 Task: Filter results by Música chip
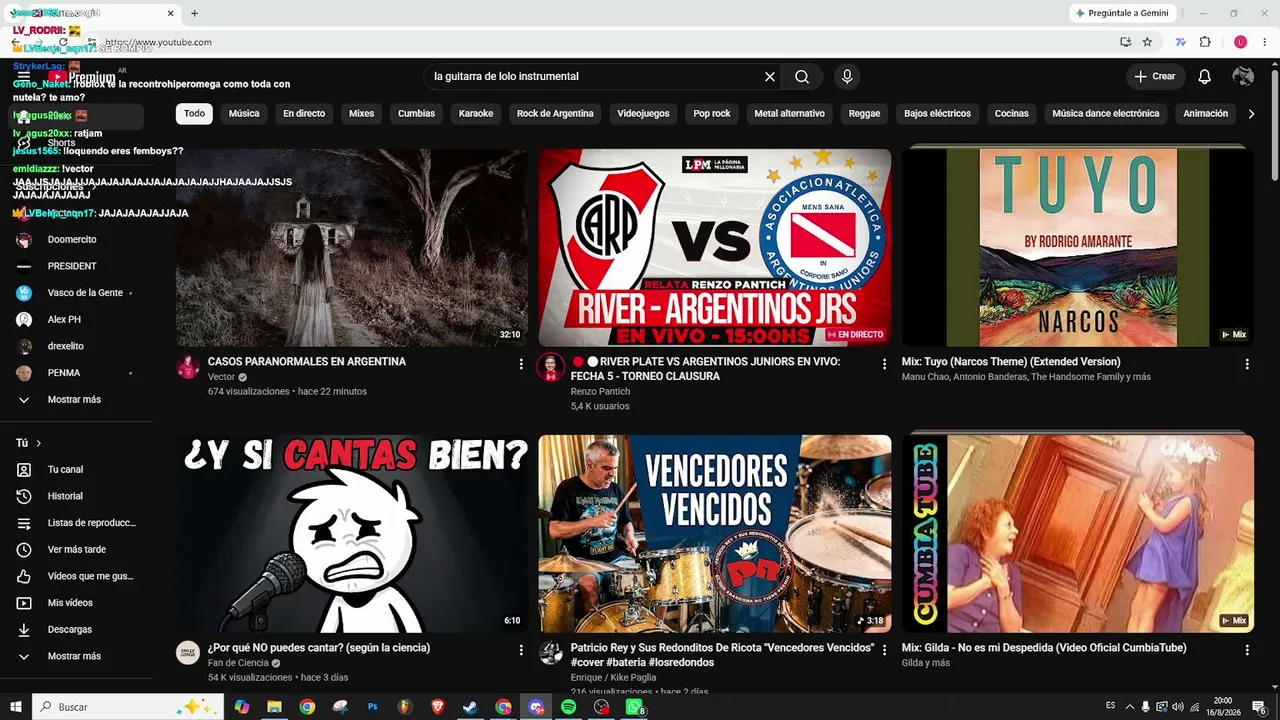point(244,114)
